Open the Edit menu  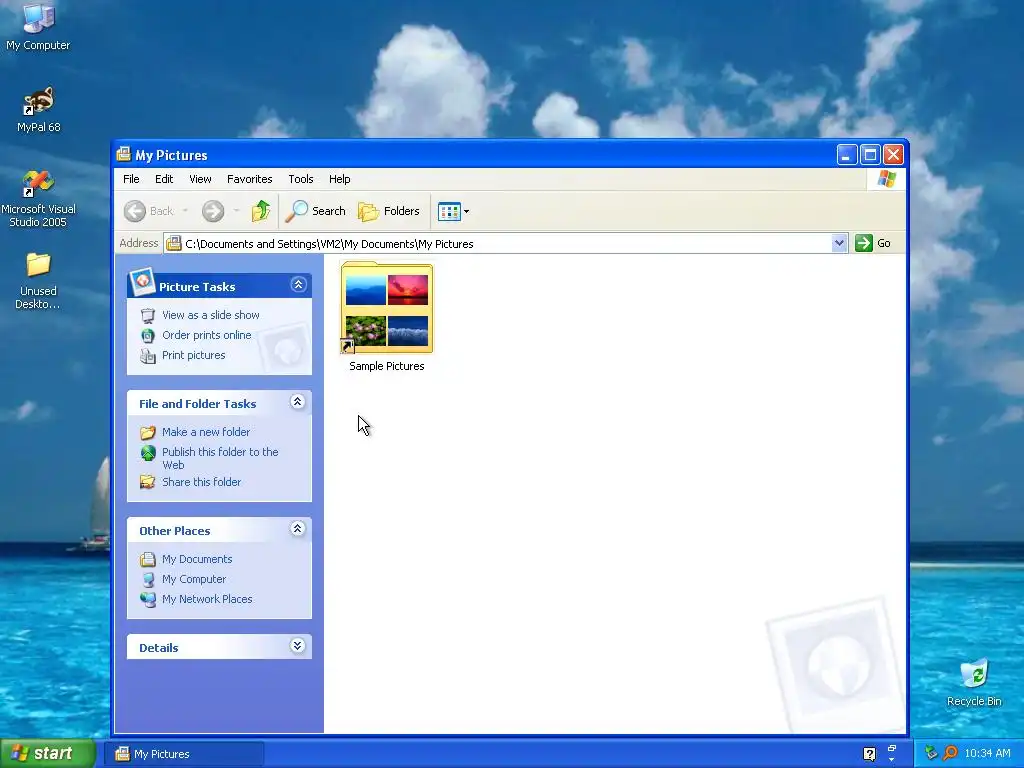[164, 179]
